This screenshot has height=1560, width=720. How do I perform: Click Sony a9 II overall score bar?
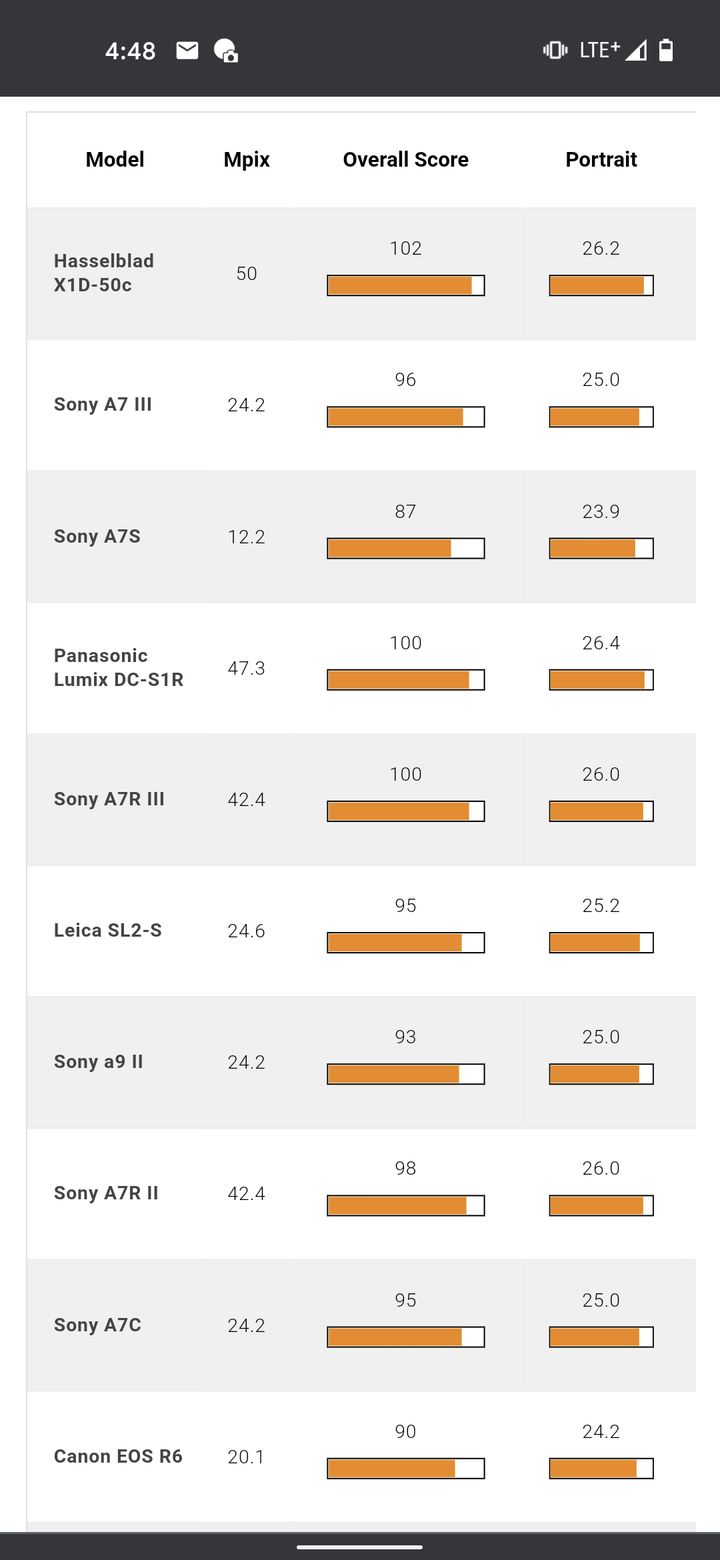406,1074
